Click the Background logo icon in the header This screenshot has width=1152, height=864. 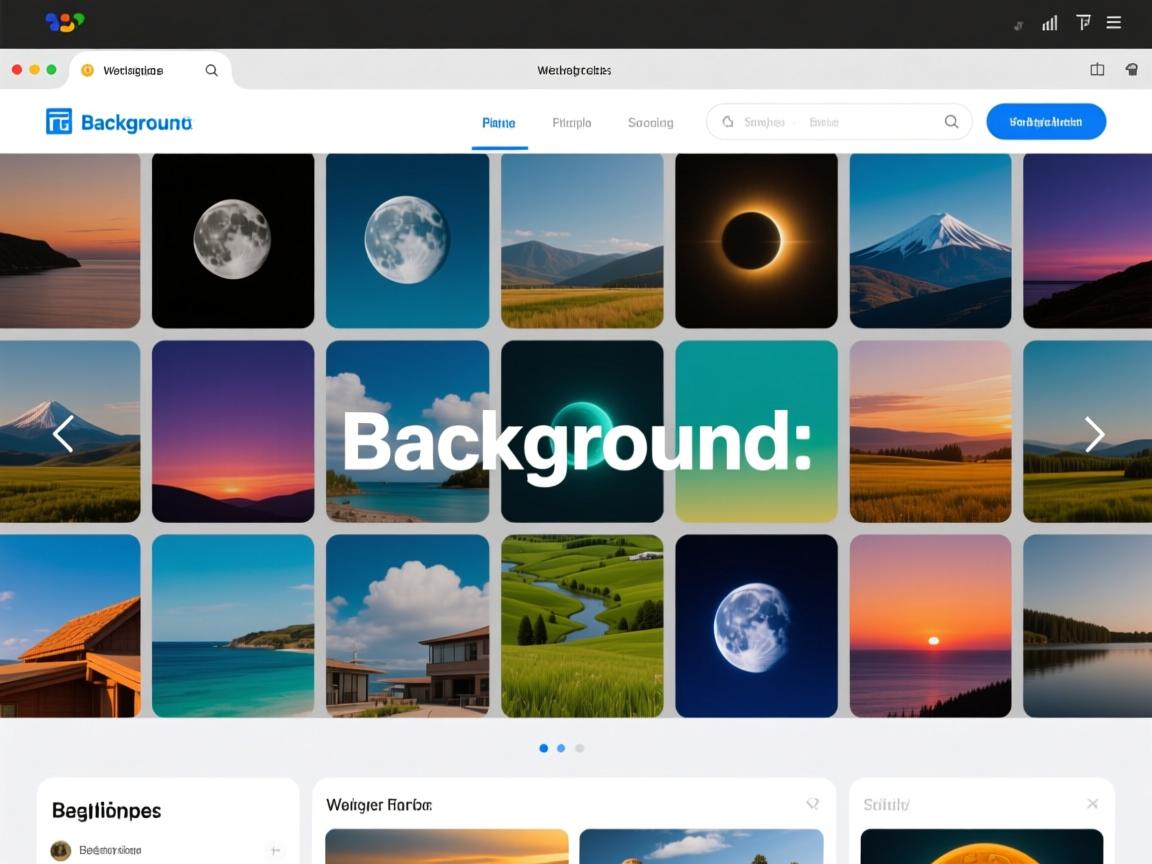59,122
